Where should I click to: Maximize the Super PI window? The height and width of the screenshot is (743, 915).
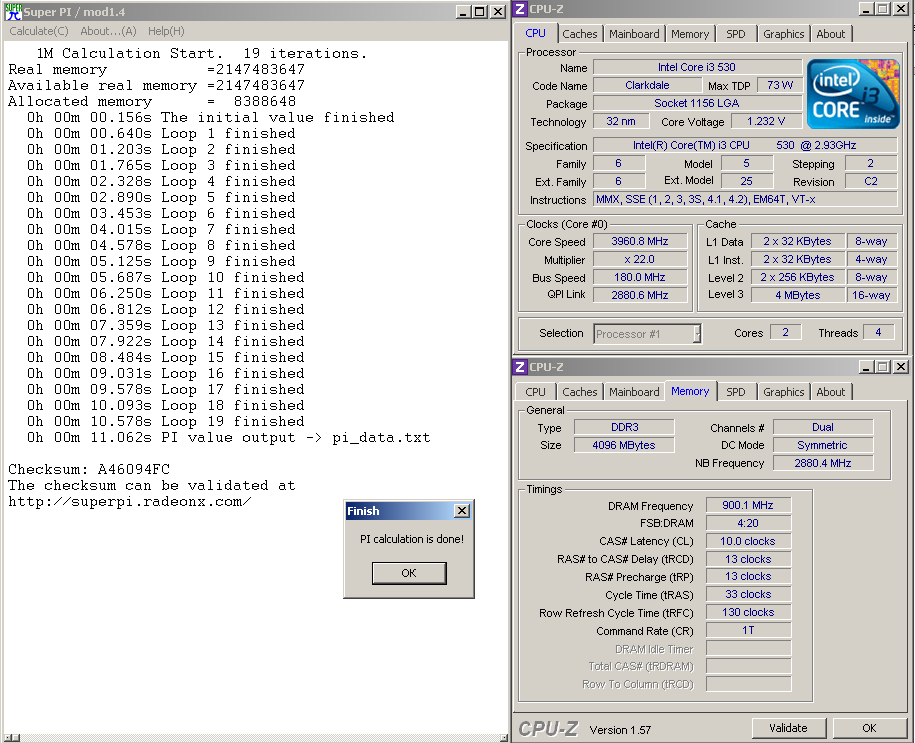point(480,12)
